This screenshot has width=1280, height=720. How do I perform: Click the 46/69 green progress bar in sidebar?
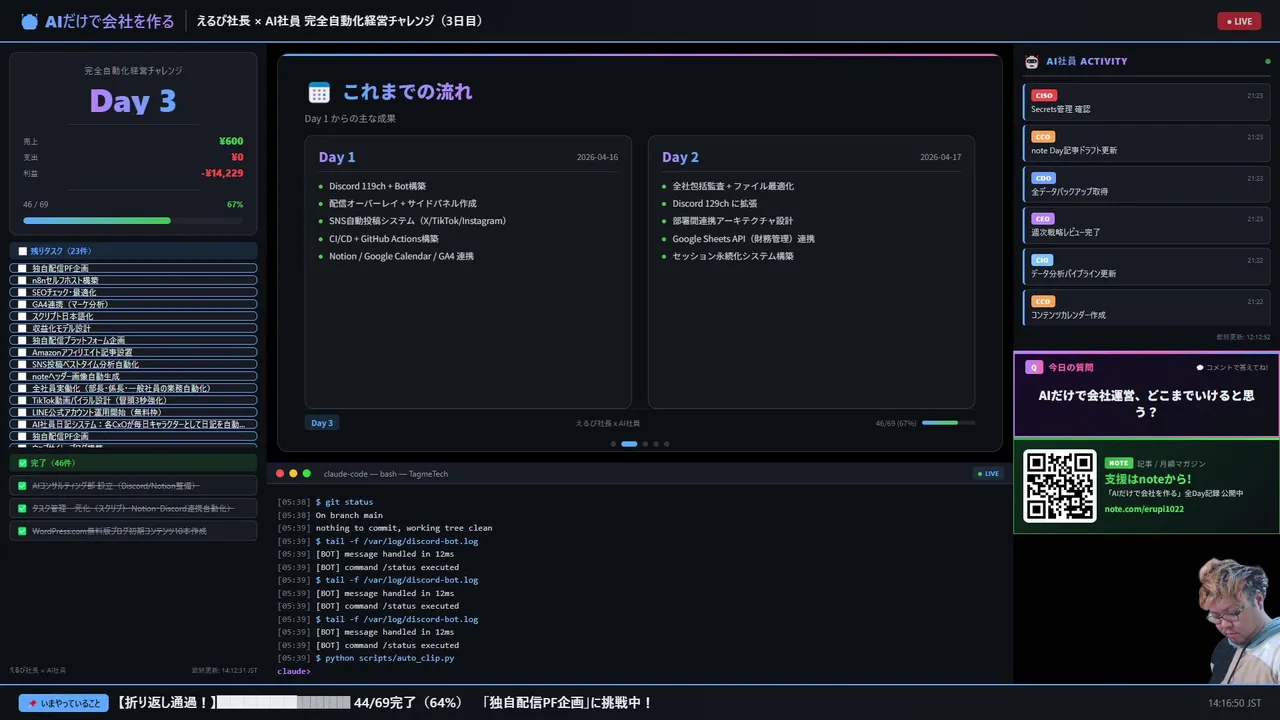(x=133, y=220)
